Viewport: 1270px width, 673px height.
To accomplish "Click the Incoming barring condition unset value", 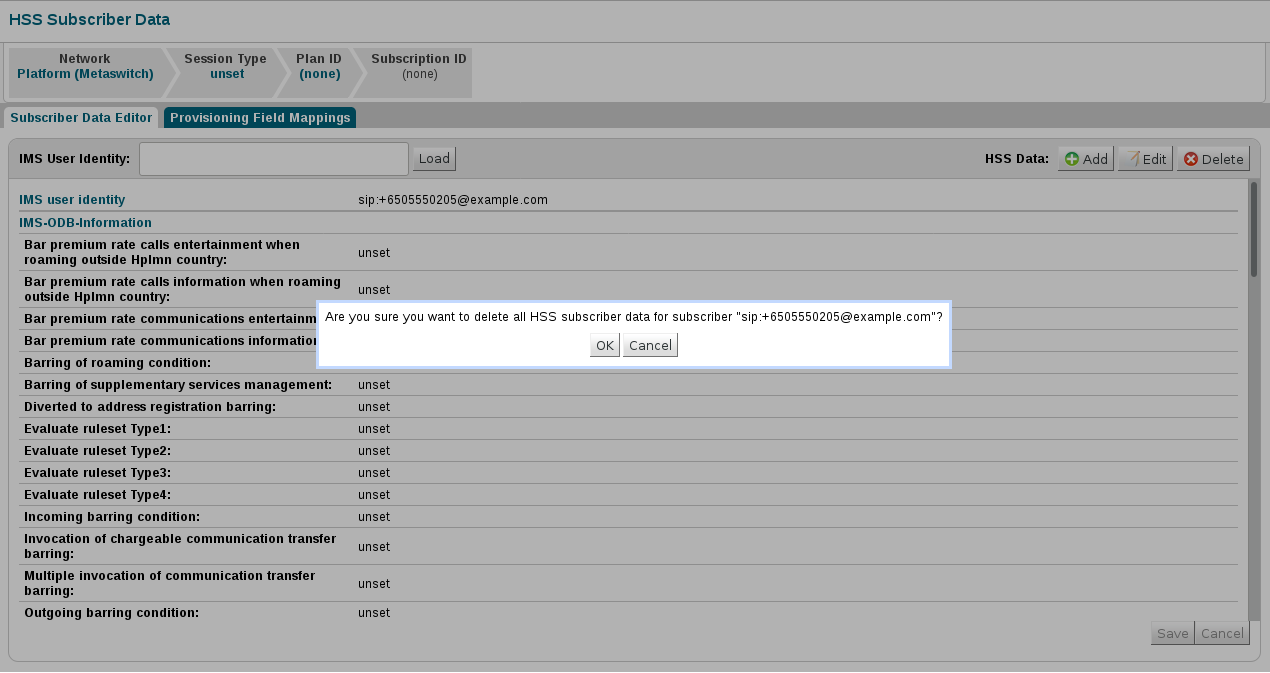I will [374, 517].
